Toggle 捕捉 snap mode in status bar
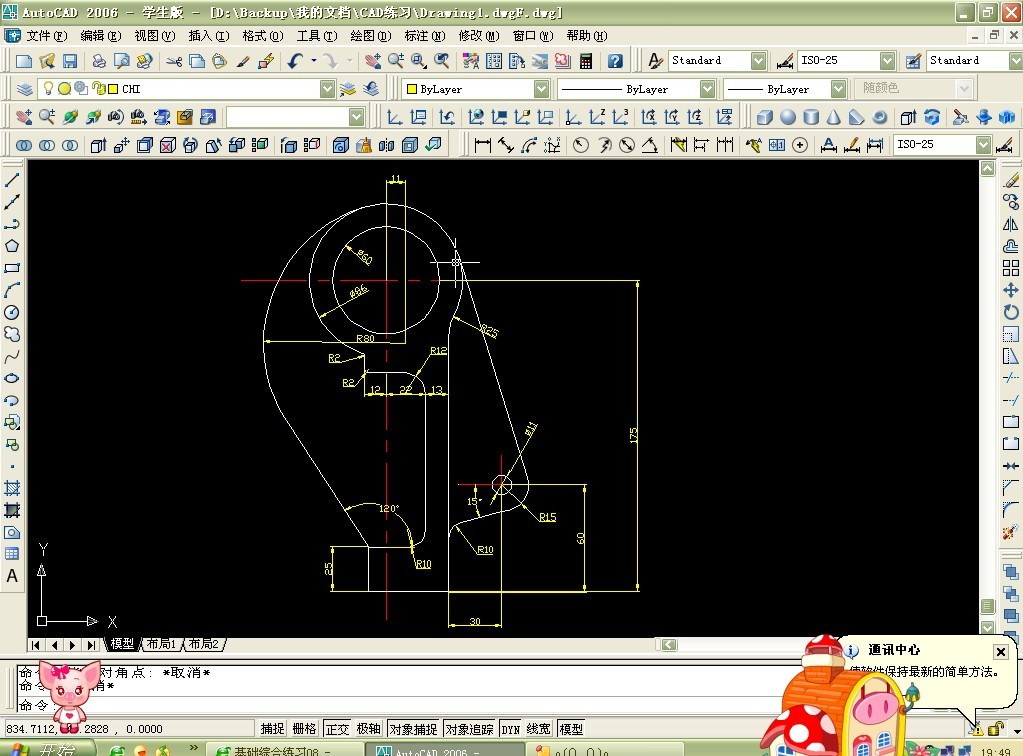 pos(273,729)
